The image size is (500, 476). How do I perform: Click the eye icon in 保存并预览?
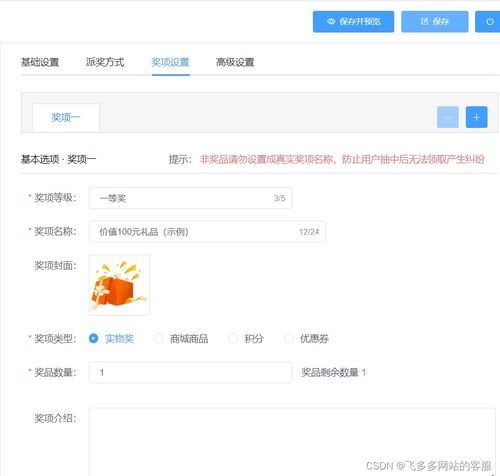[331, 22]
